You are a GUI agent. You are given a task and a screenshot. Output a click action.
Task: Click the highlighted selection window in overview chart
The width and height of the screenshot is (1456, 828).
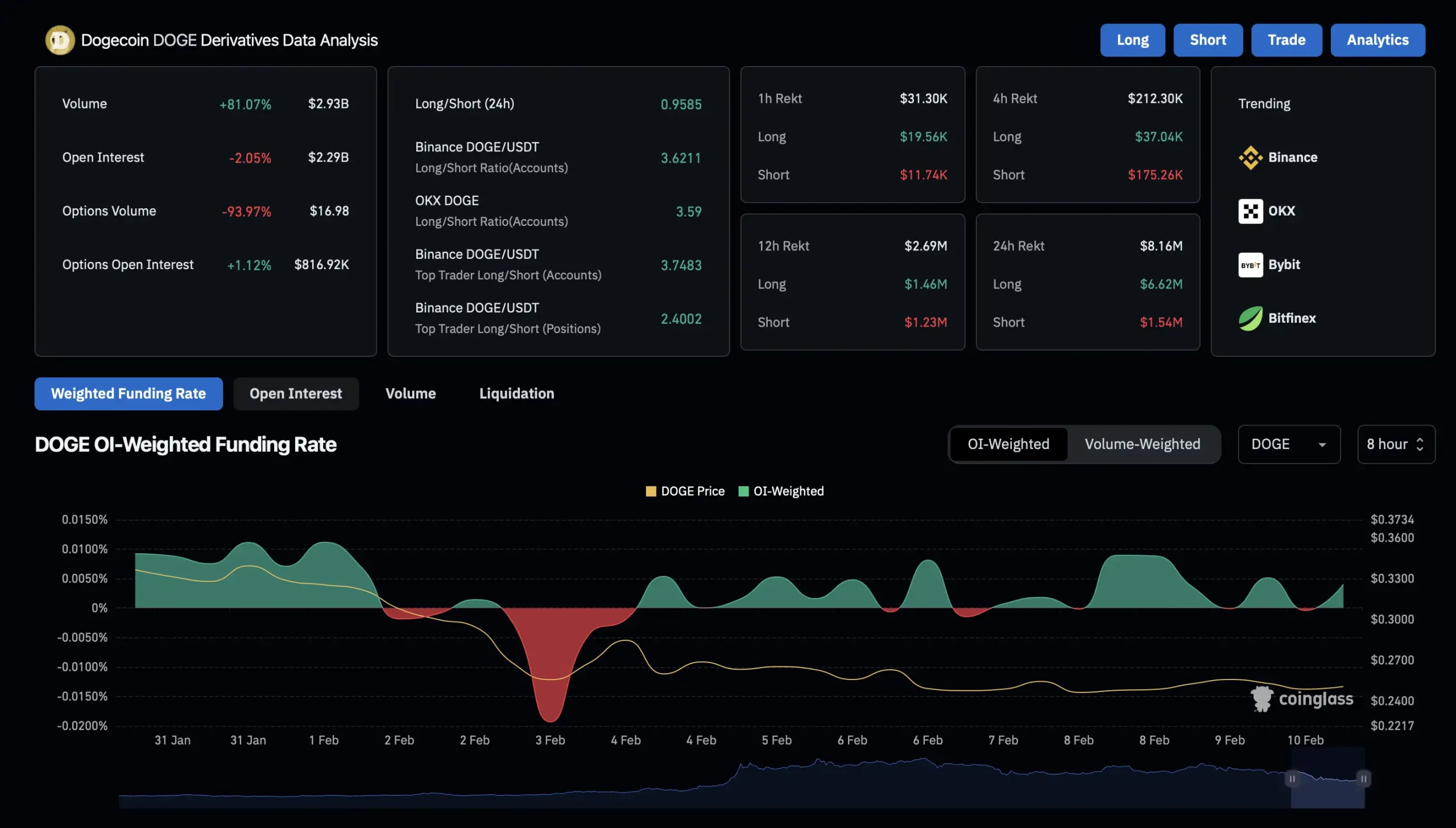[1327, 777]
